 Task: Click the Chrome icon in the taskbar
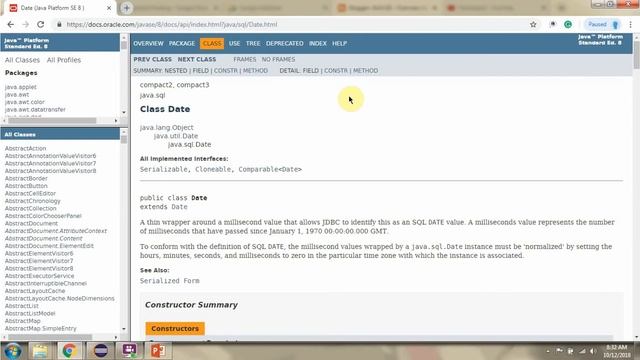click(69, 351)
